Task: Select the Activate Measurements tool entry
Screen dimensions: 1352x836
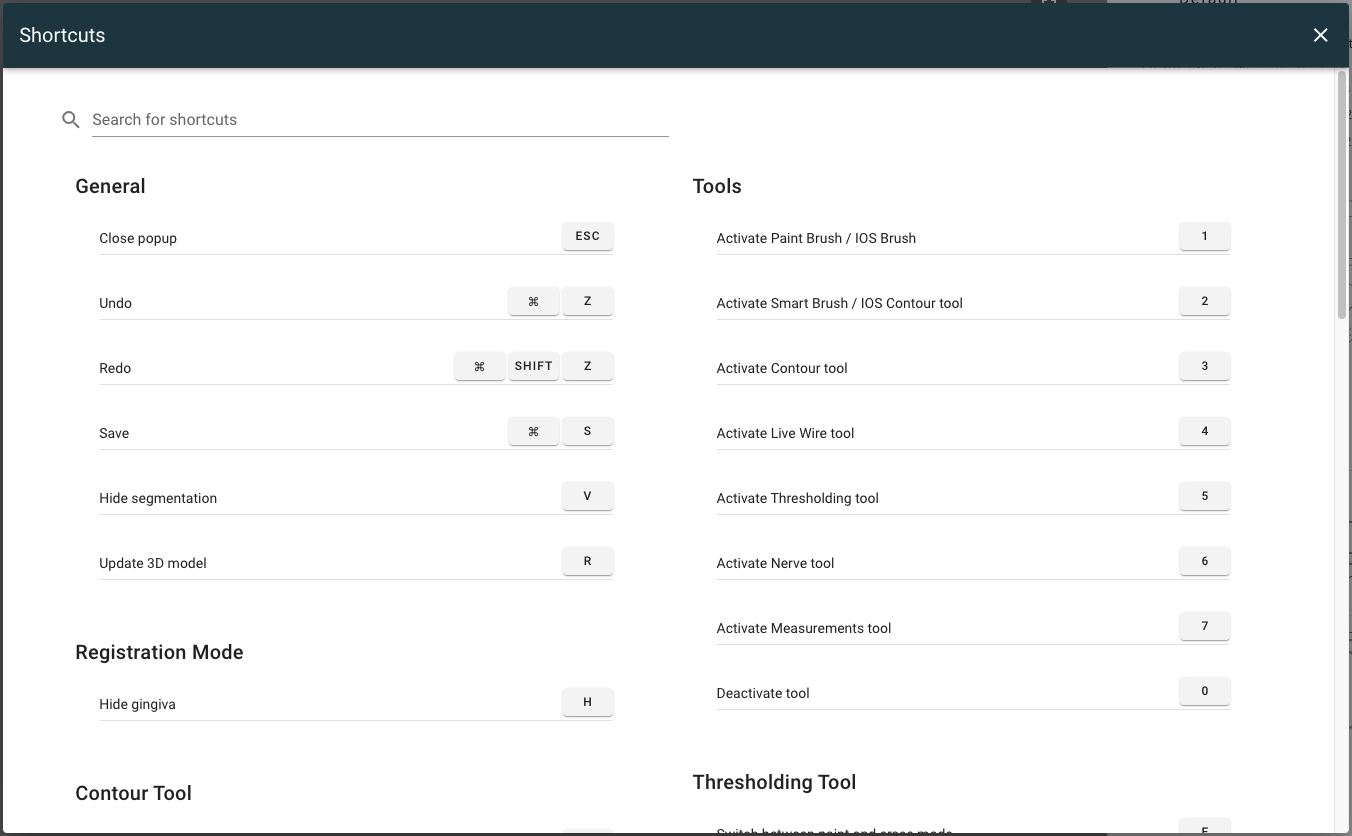Action: (803, 628)
